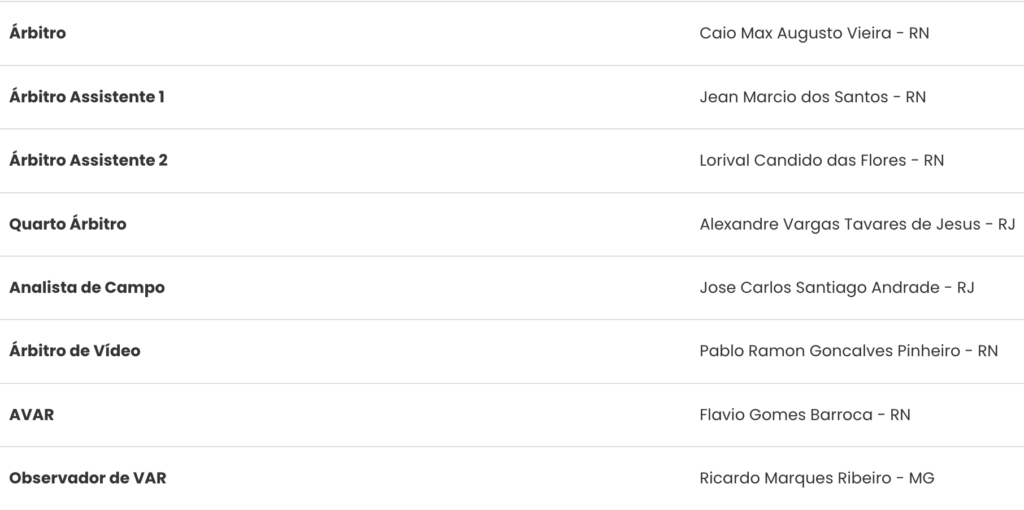The width and height of the screenshot is (1024, 510).
Task: Select name Jean Marcio dos Santos
Action: pyautogui.click(x=793, y=97)
